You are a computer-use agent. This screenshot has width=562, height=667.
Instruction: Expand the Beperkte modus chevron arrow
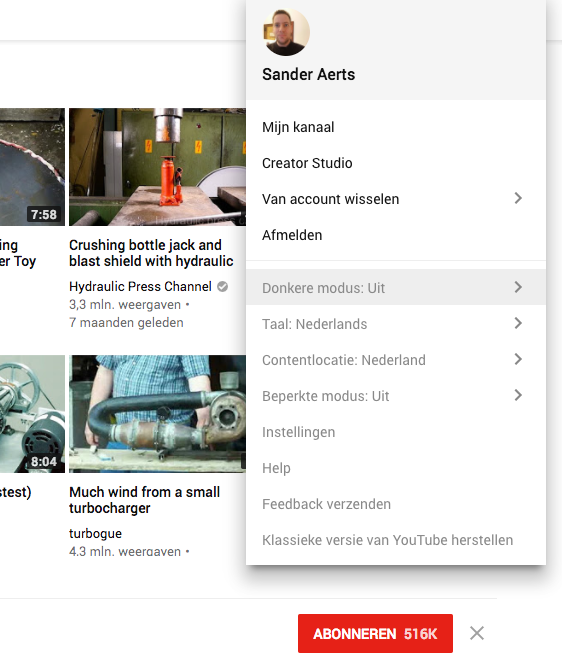point(518,395)
